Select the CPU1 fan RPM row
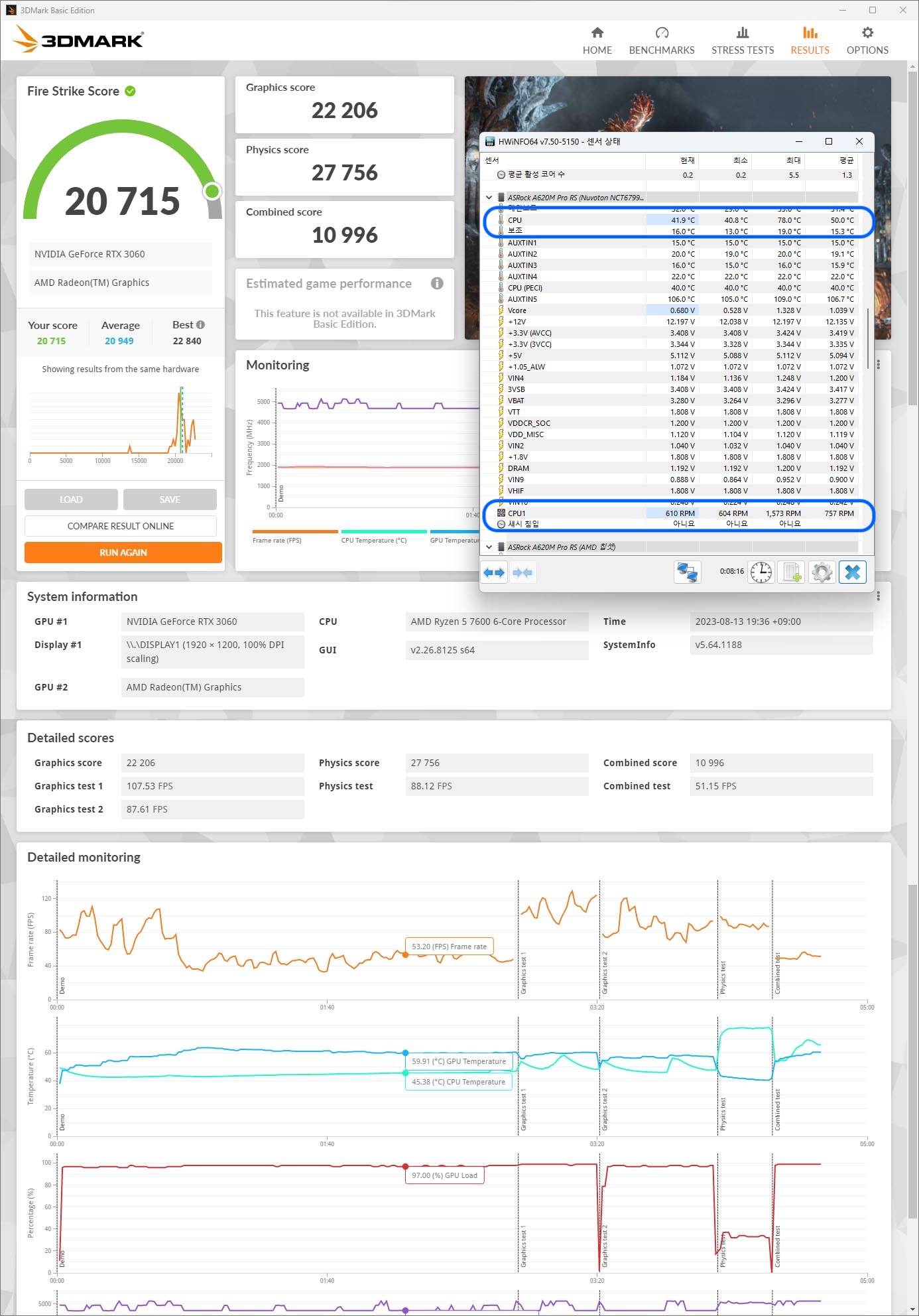This screenshot has height=1316, width=919. (671, 513)
